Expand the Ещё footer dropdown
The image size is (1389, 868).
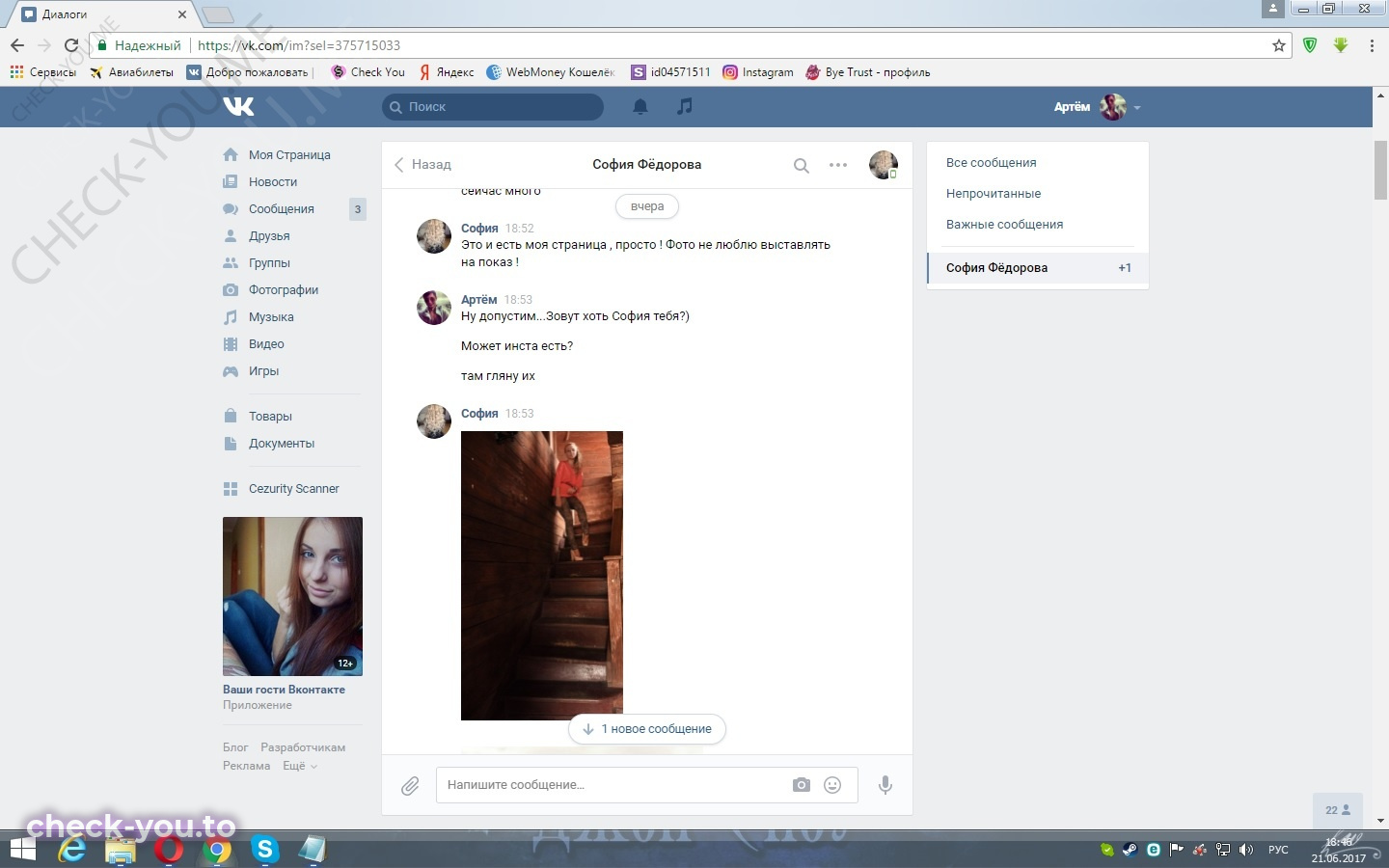coord(299,766)
